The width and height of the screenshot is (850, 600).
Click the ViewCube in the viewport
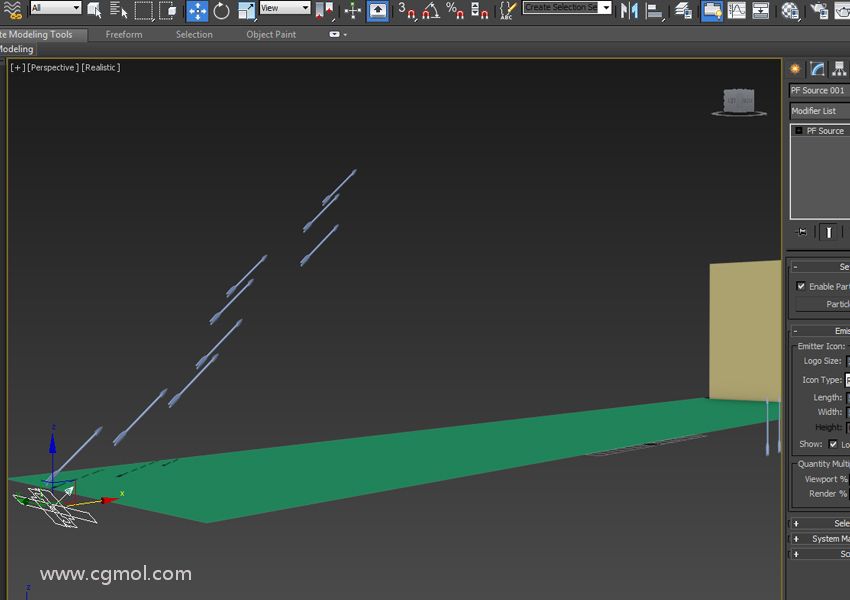(x=739, y=102)
